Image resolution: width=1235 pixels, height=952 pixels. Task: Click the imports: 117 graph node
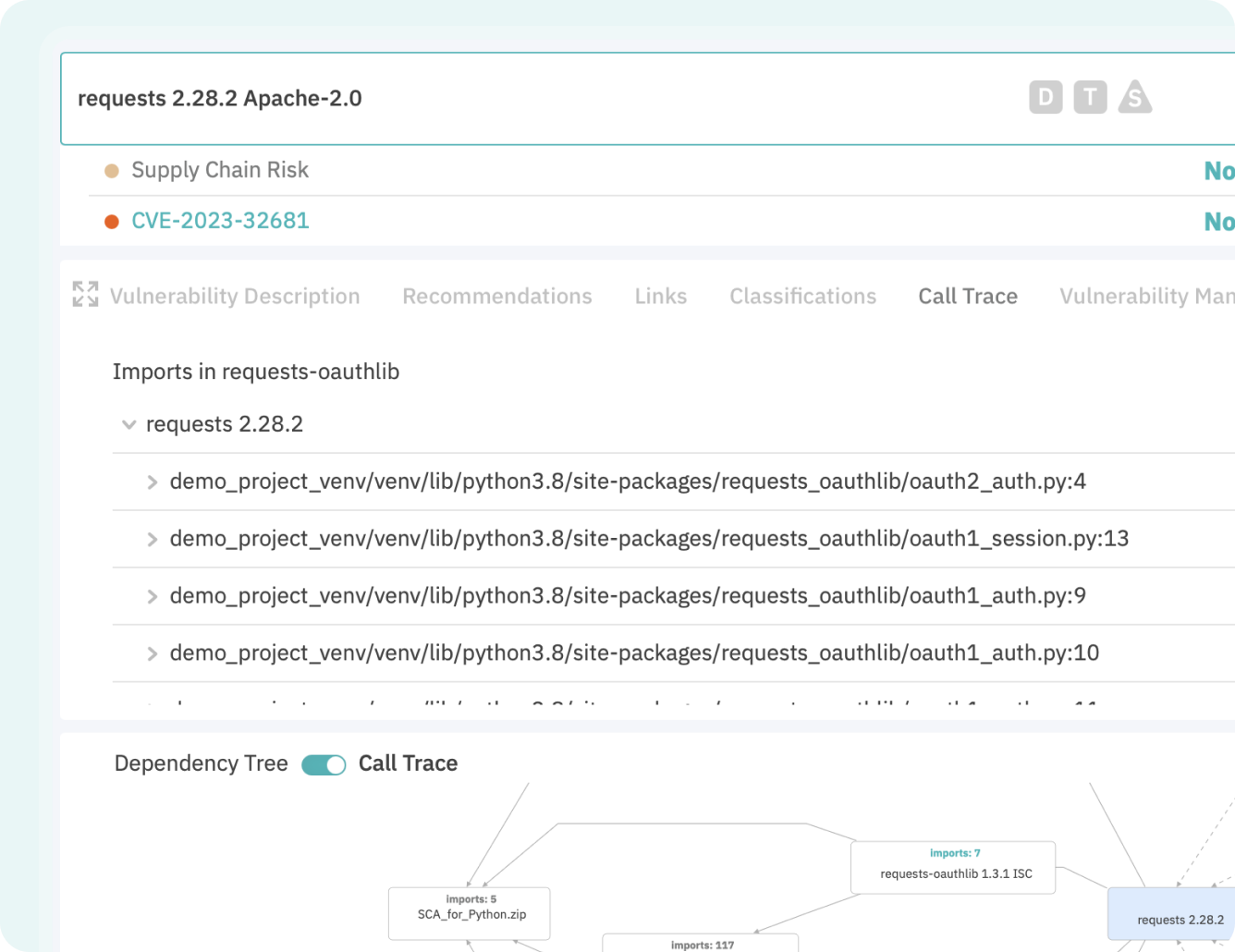point(701,943)
